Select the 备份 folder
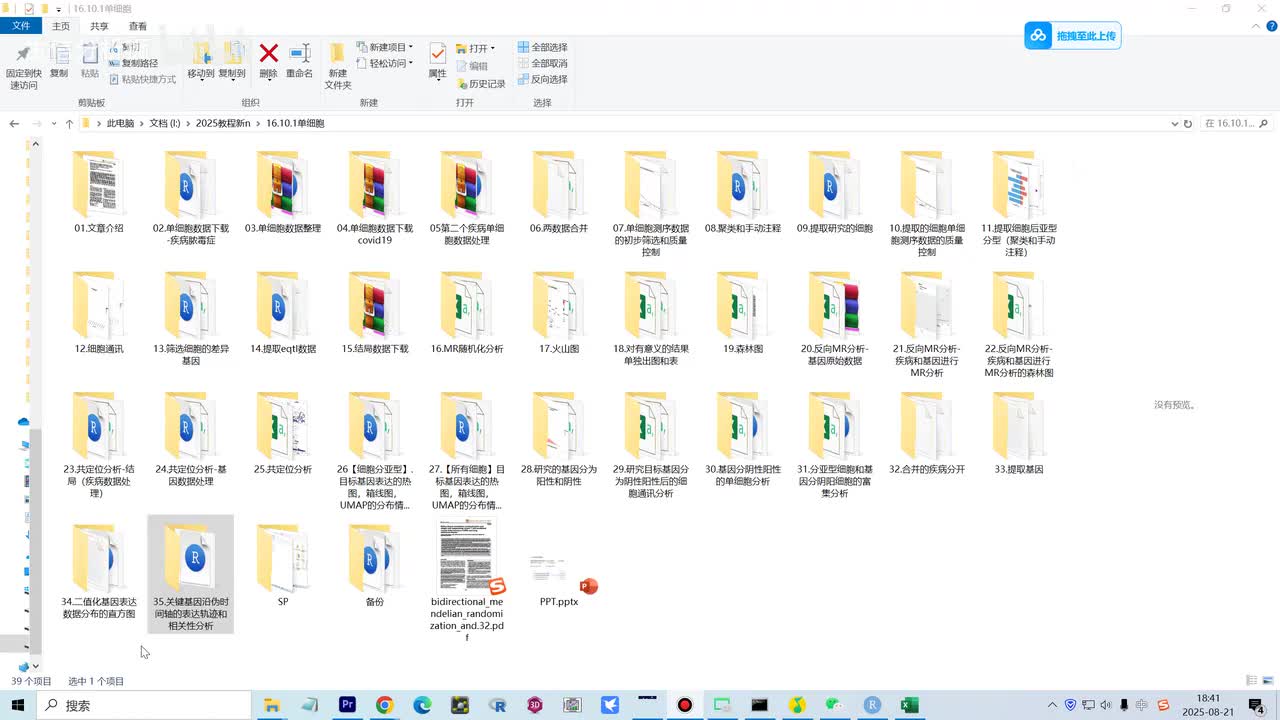 coord(375,565)
